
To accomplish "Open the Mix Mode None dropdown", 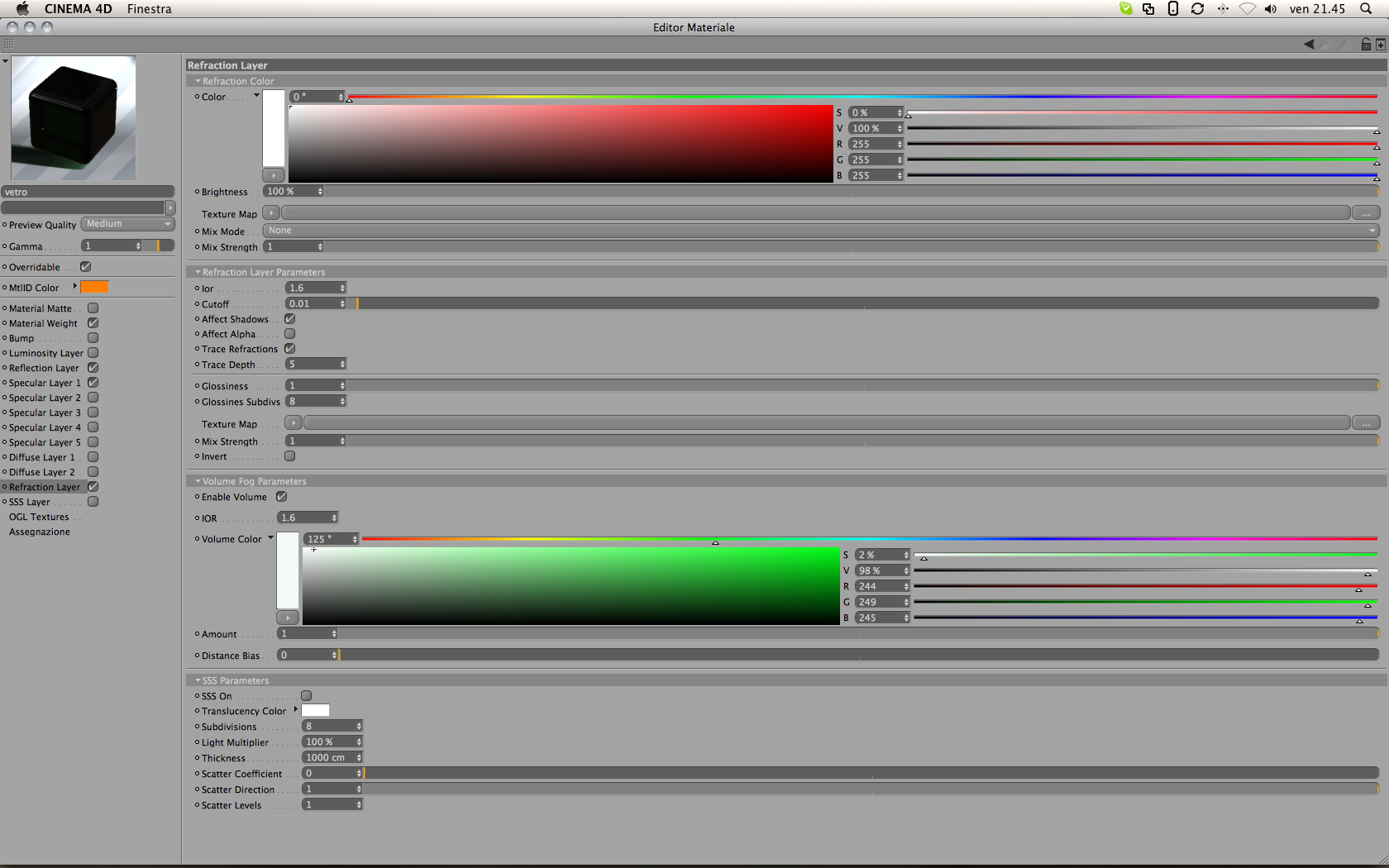I will coord(822,231).
